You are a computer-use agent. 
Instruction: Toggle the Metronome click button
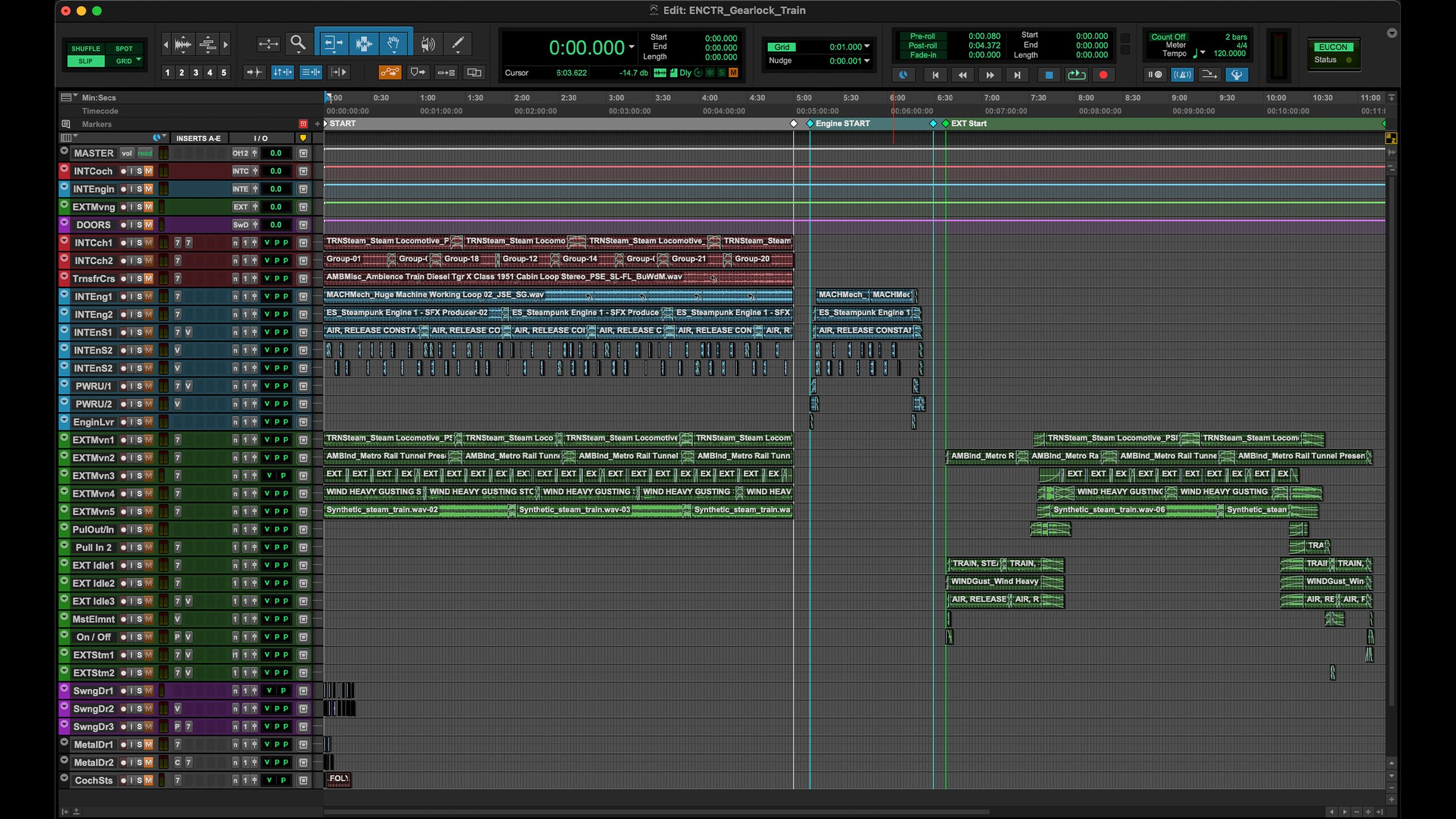pos(1182,75)
